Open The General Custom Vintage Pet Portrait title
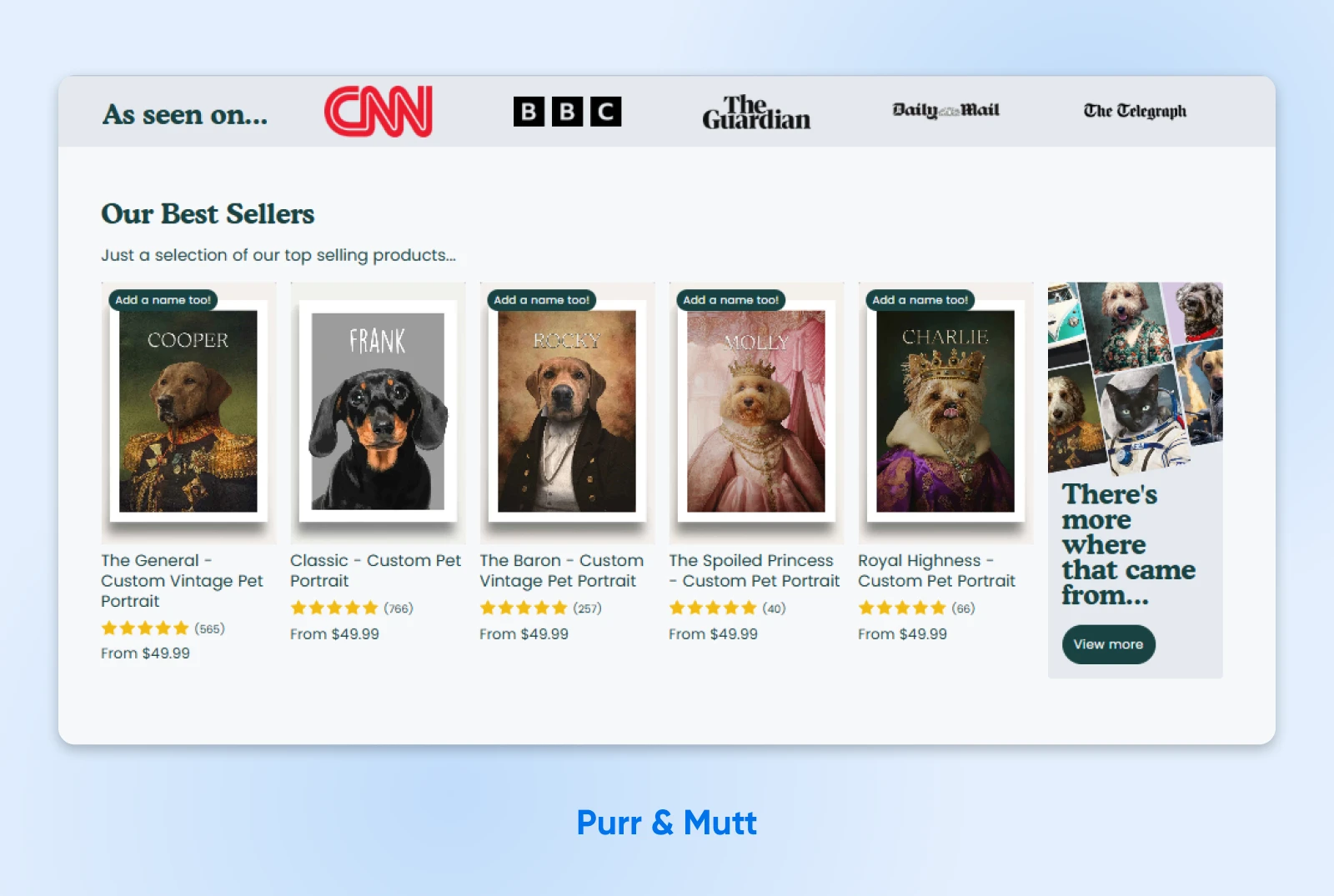The height and width of the screenshot is (896, 1334). (x=182, y=581)
